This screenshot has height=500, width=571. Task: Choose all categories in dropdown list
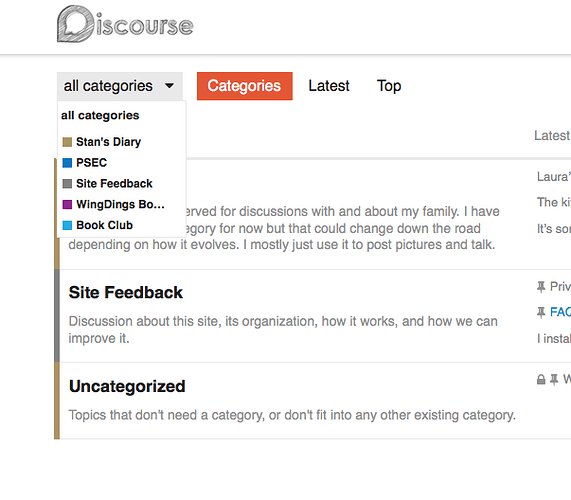pos(100,115)
